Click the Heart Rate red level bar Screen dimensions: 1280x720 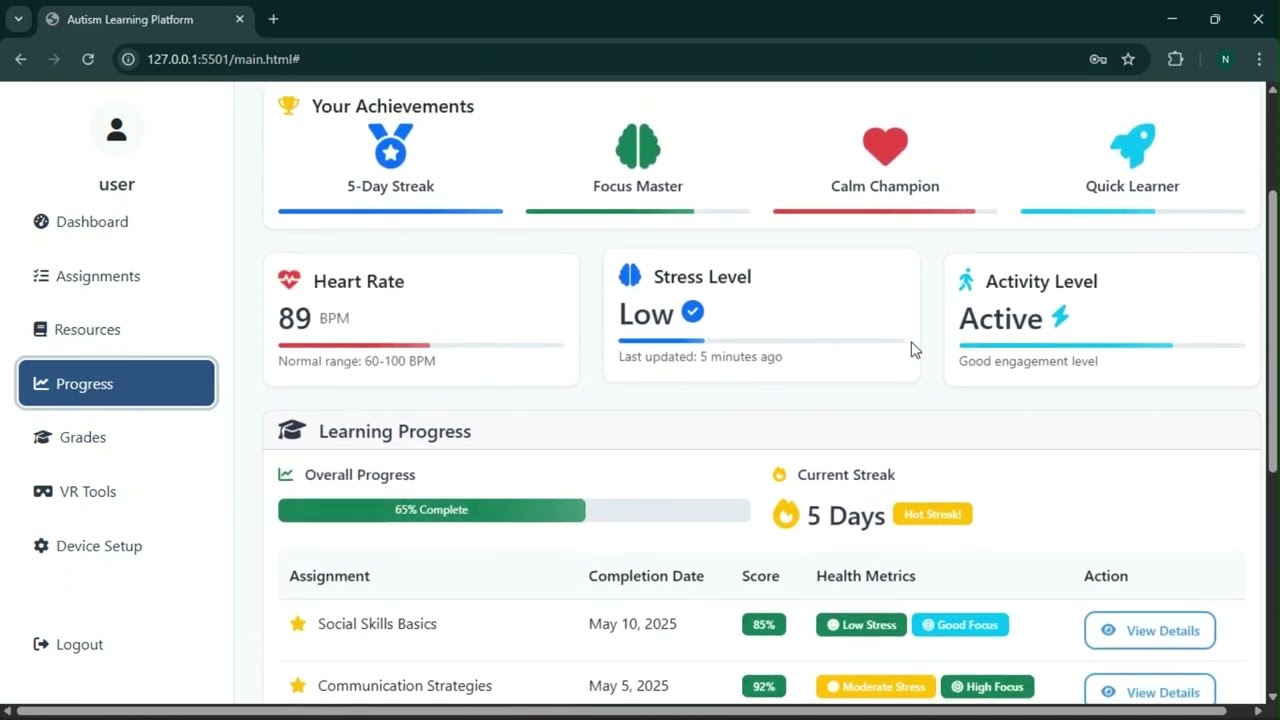(421, 345)
